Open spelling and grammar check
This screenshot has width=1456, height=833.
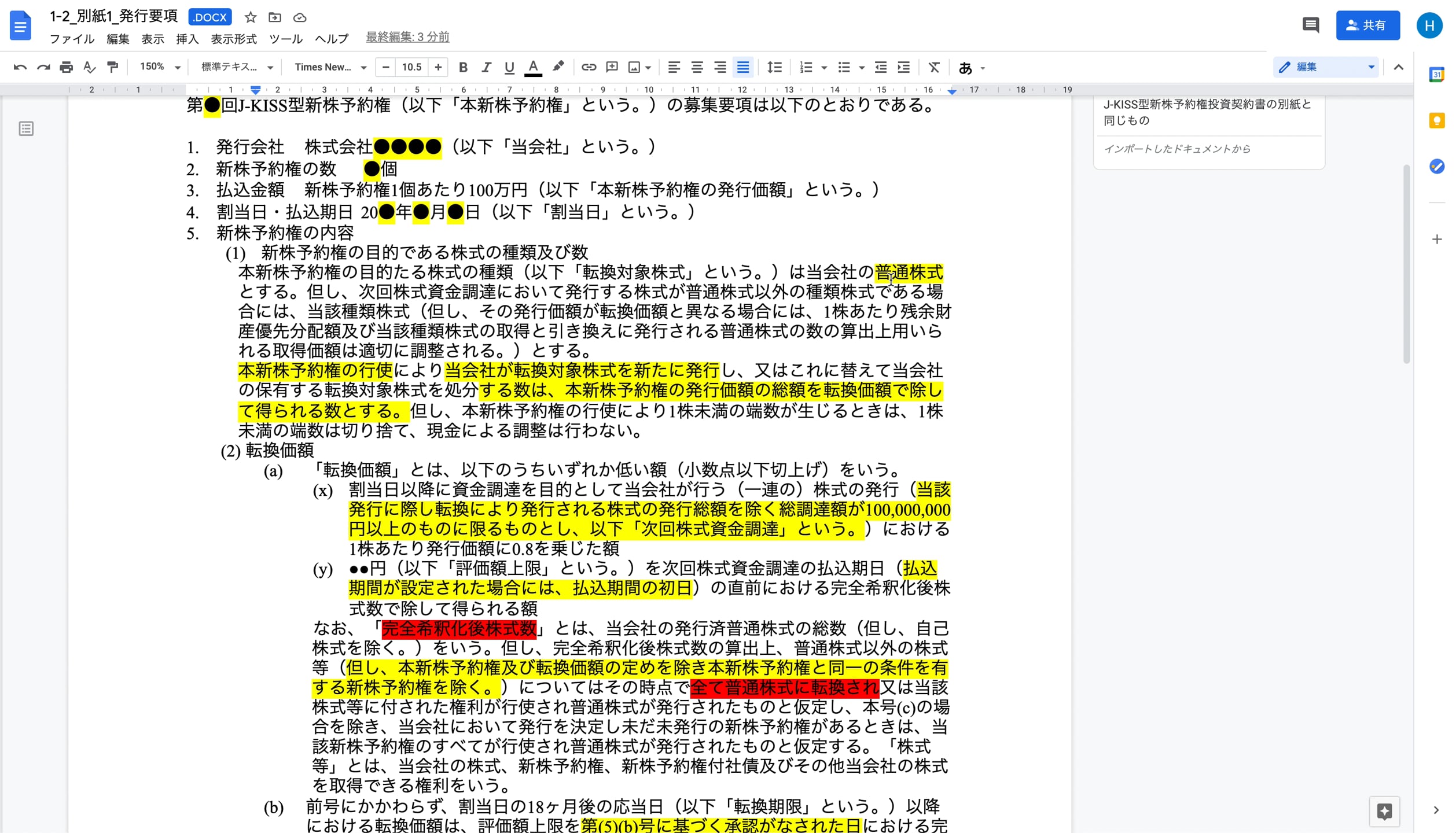pyautogui.click(x=89, y=67)
